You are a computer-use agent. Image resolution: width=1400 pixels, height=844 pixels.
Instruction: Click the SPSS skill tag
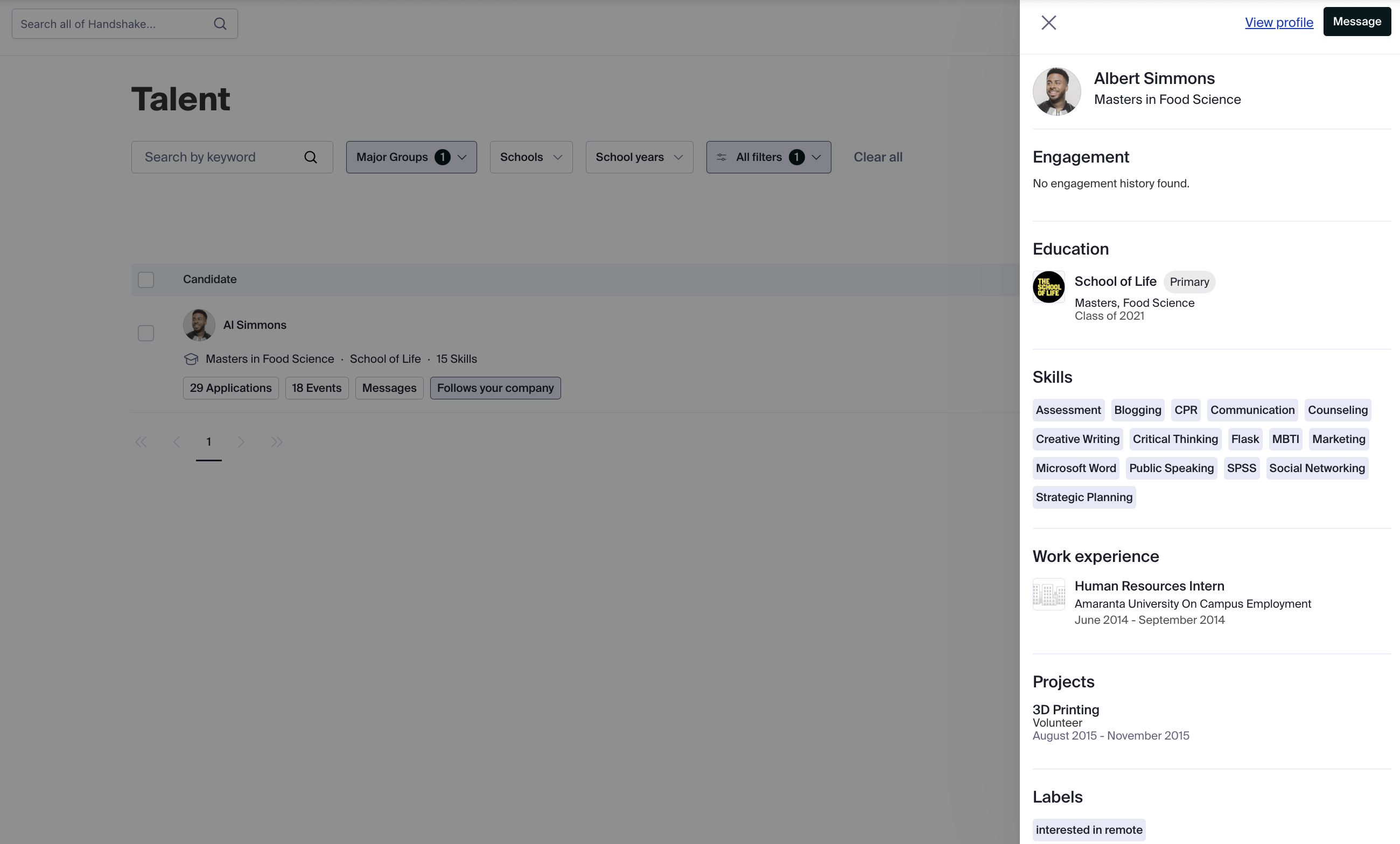coord(1242,468)
